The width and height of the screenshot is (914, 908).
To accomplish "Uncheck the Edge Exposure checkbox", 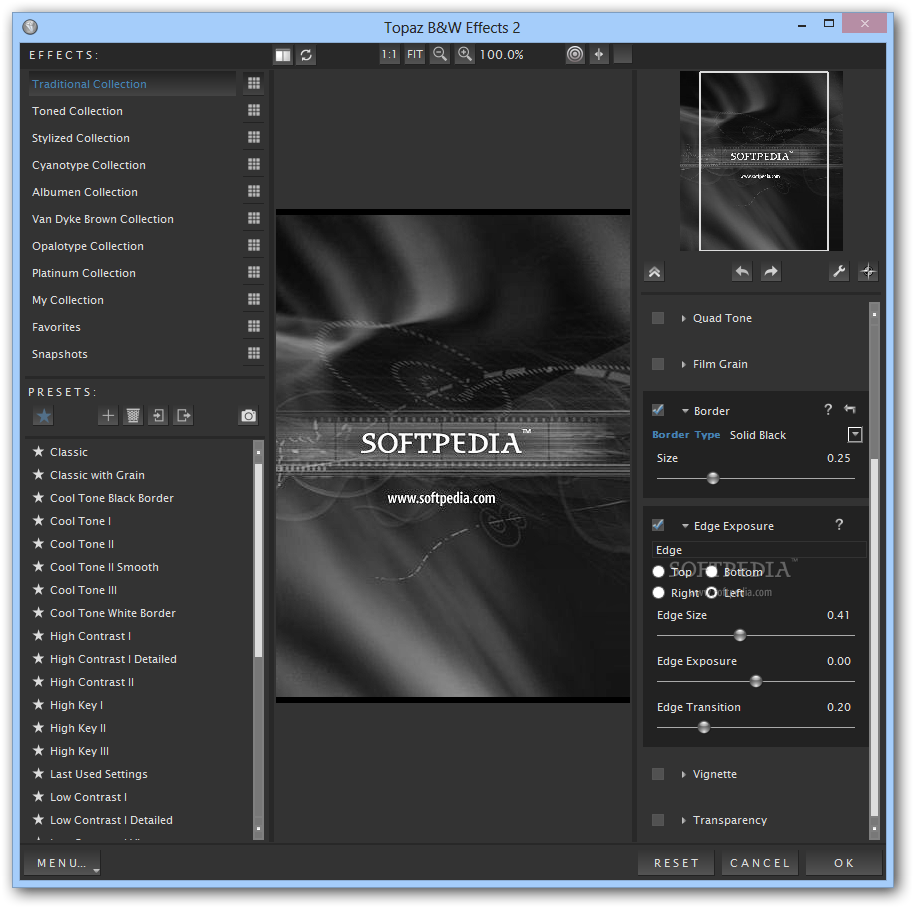I will [x=658, y=525].
